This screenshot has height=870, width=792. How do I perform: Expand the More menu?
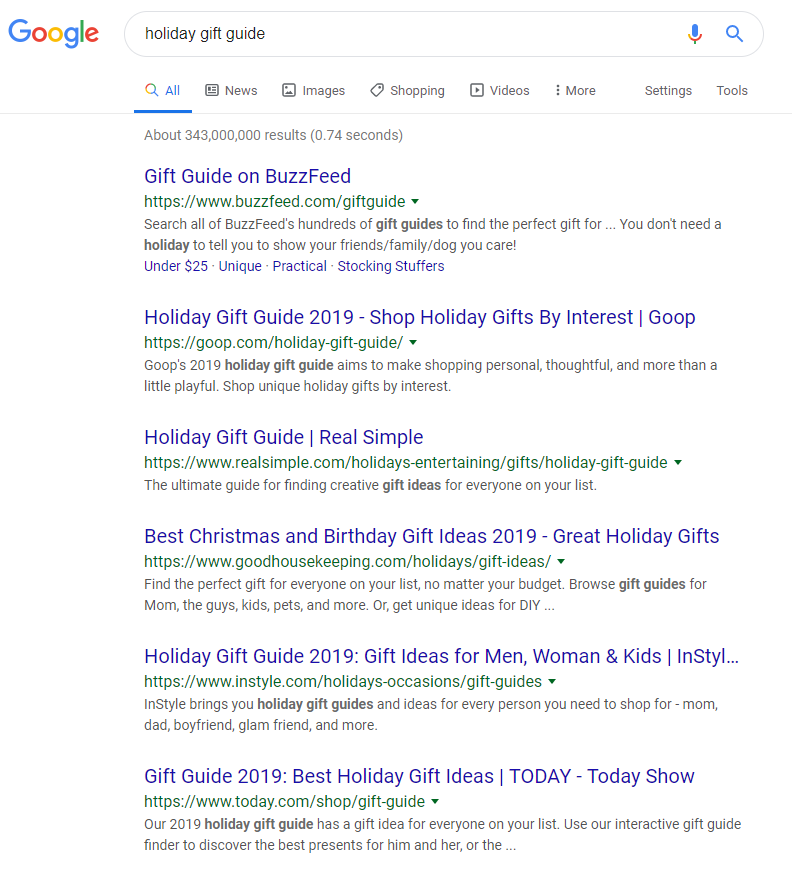point(575,91)
